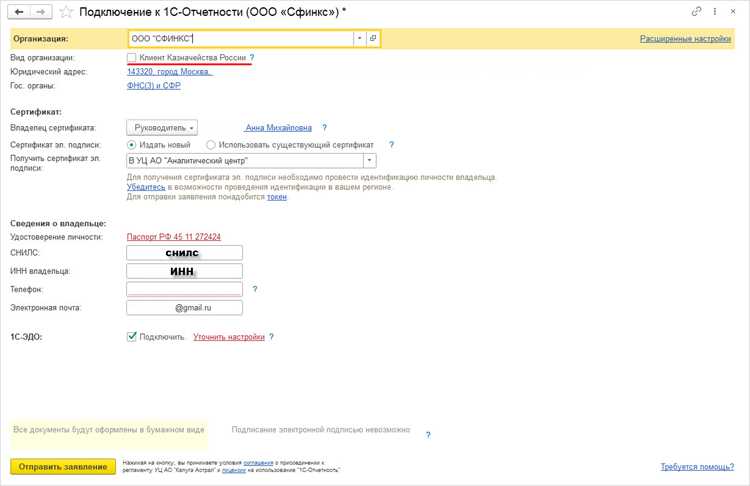Image resolution: width=750 pixels, height=486 pixels.
Task: Enable Клиент Казначейства России checkbox
Action: (132, 57)
